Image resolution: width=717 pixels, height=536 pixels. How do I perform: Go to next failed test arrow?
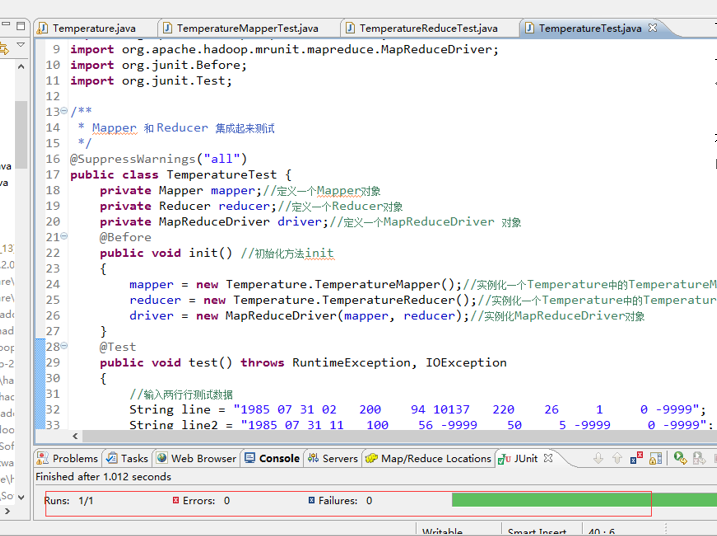coord(598,458)
